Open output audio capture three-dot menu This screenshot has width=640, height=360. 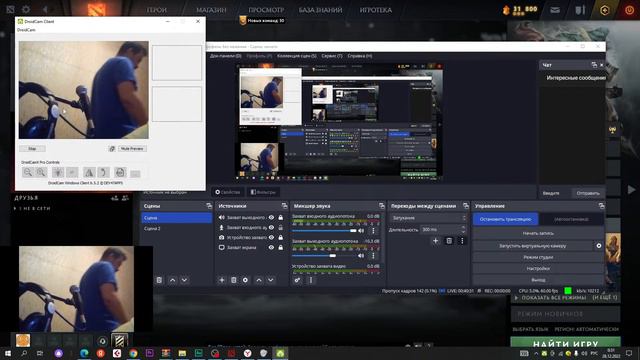[373, 256]
